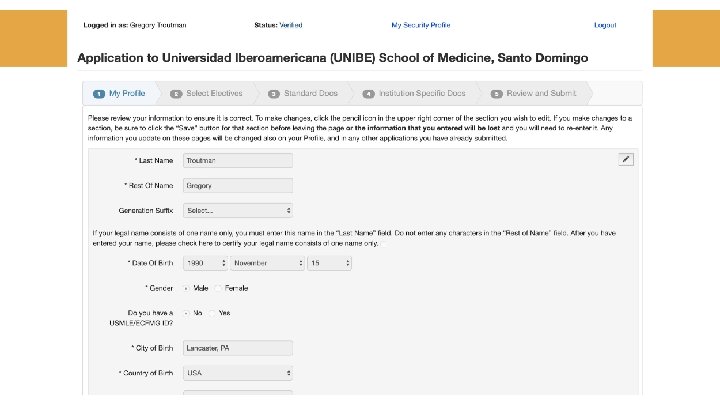Image resolution: width=720 pixels, height=405 pixels.
Task: Click the City of Birth field
Action: click(x=238, y=348)
